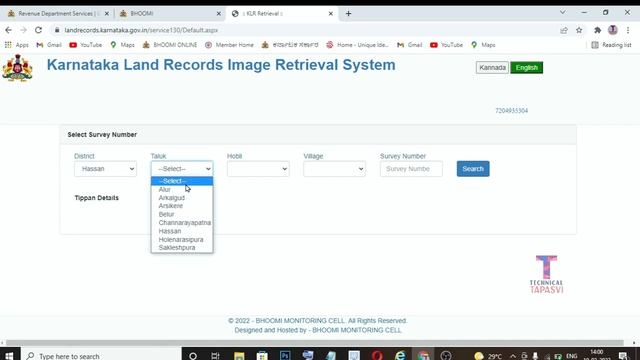Click the site lock icon in address bar
640x360 pixels.
coord(57,30)
